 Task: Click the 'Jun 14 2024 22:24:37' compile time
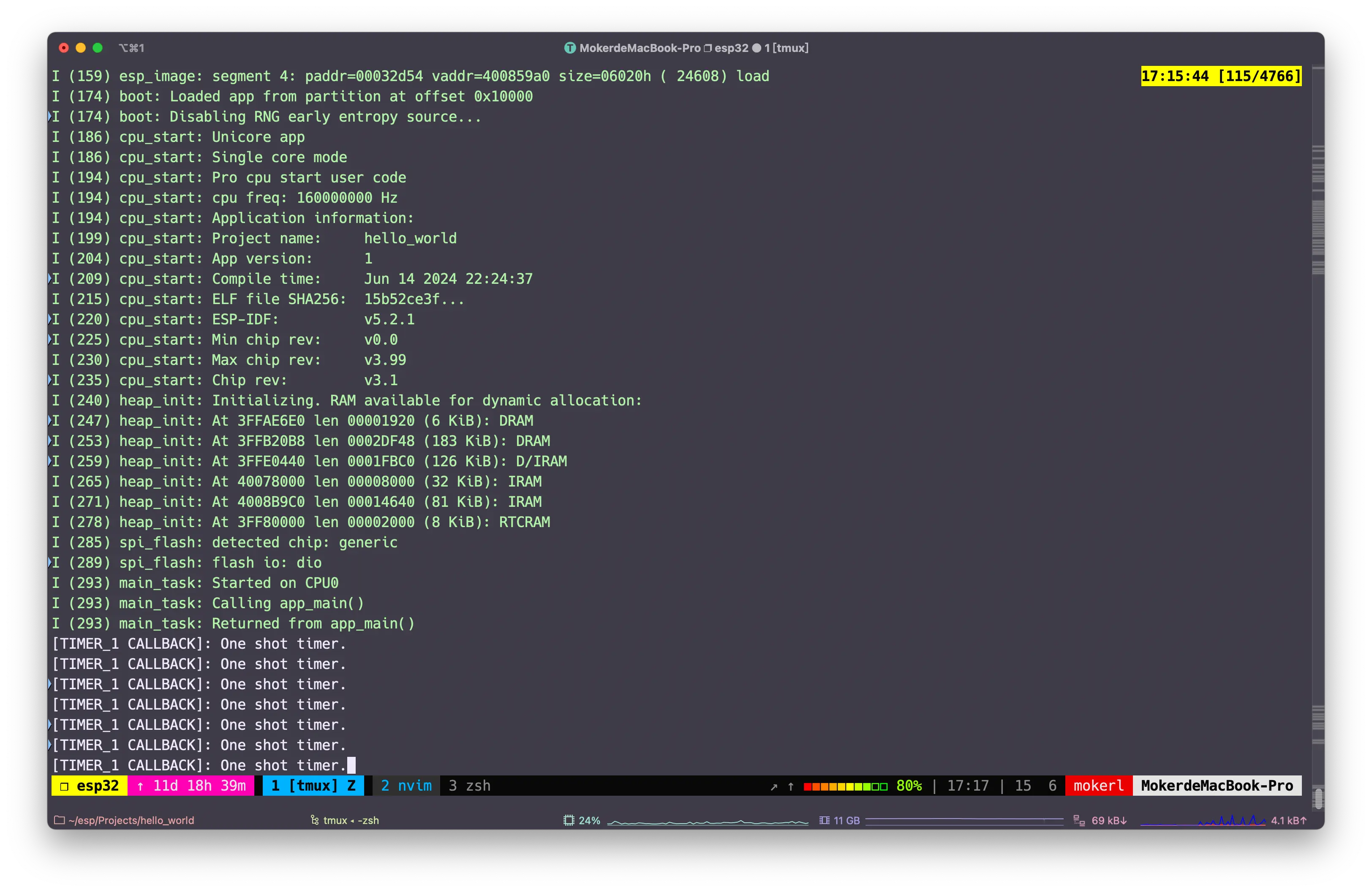point(448,279)
